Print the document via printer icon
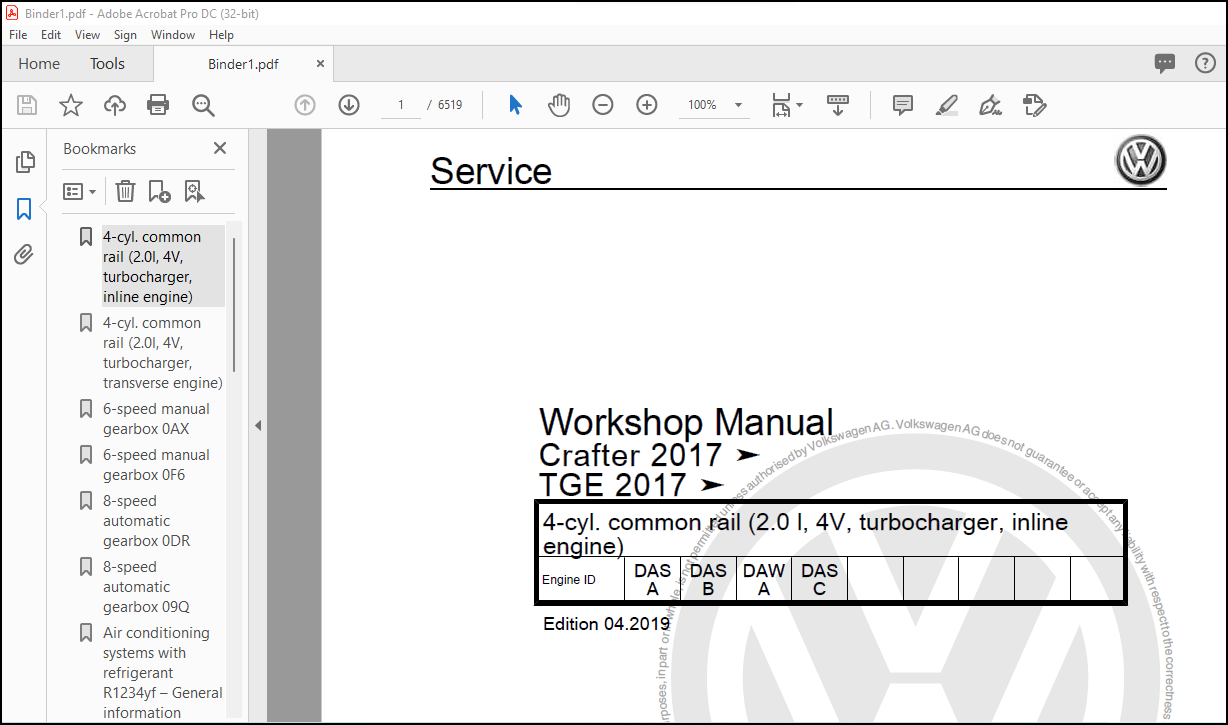The image size is (1228, 725). 158,105
